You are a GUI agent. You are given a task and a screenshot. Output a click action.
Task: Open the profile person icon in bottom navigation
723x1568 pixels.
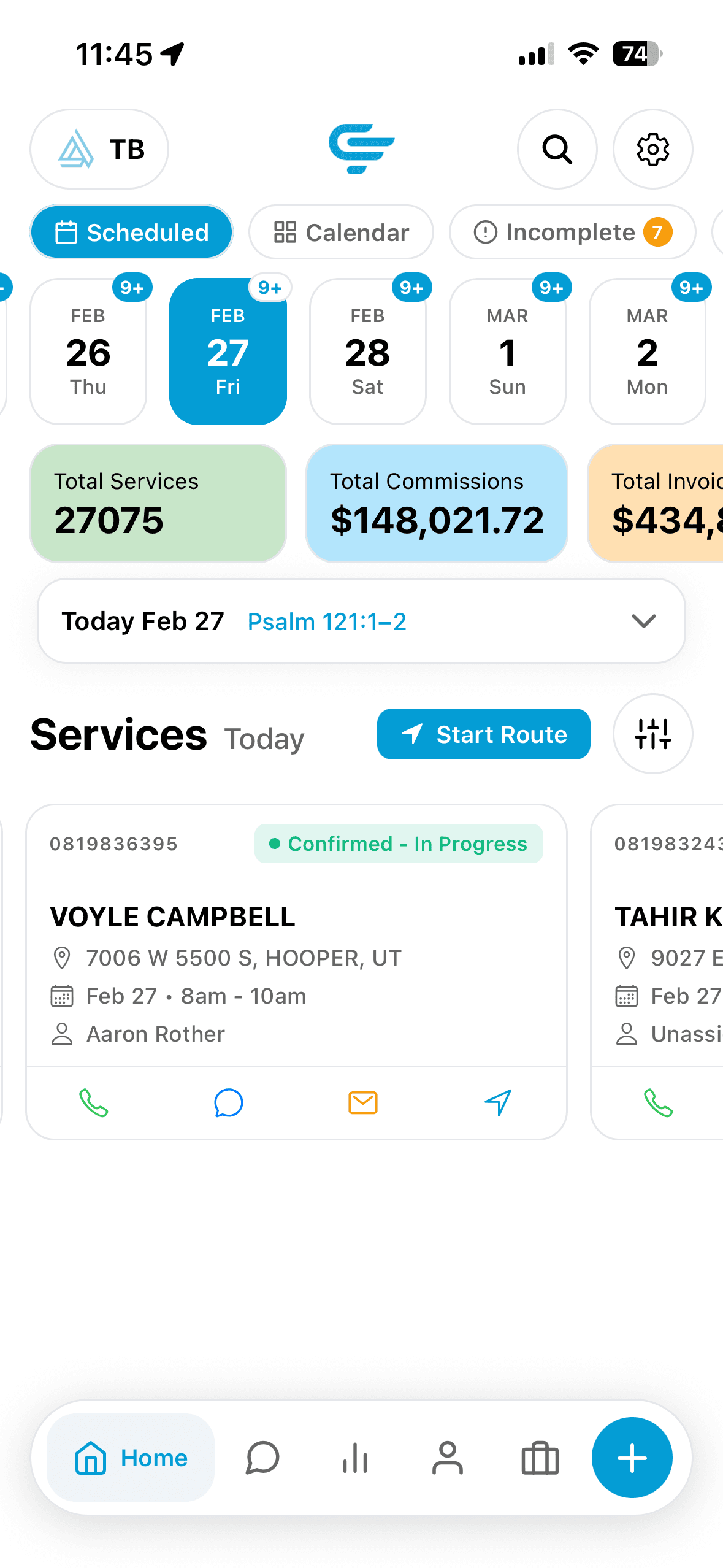pos(448,1458)
